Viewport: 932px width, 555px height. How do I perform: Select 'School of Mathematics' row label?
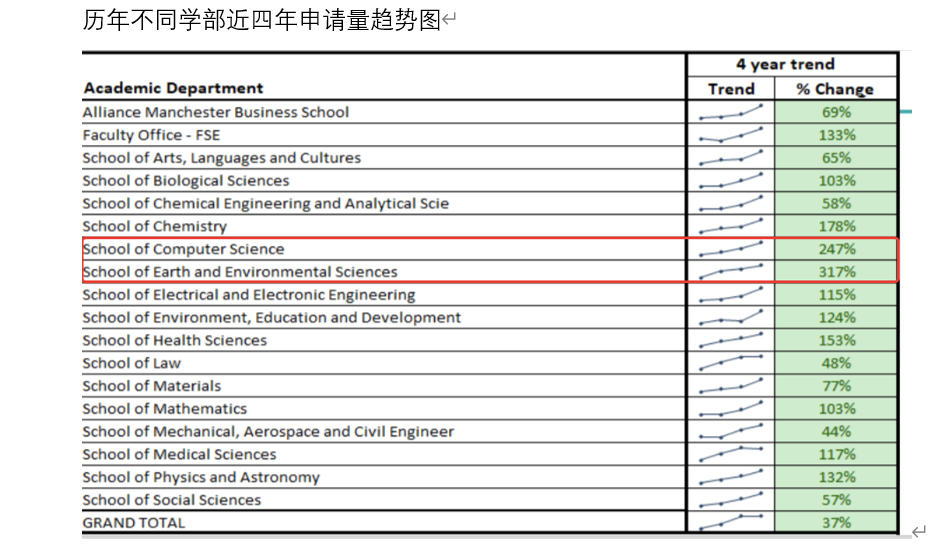point(164,409)
